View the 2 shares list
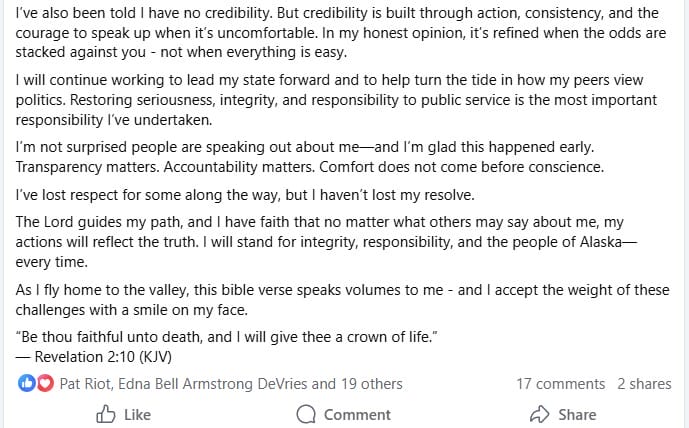 pos(644,383)
